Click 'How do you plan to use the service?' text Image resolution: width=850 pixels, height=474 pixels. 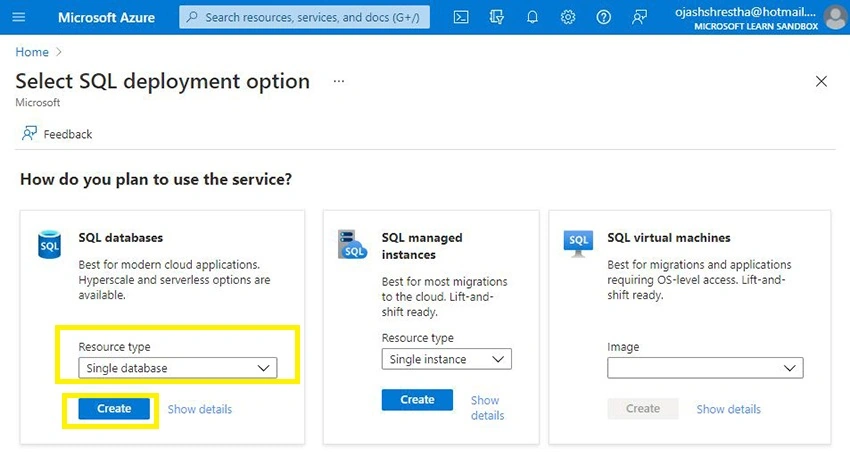(x=156, y=180)
